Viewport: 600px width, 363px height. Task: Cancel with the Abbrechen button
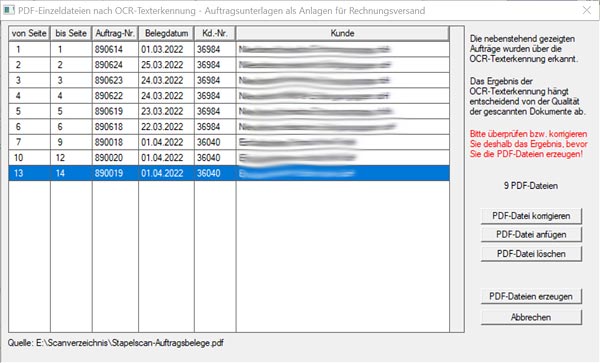(531, 317)
